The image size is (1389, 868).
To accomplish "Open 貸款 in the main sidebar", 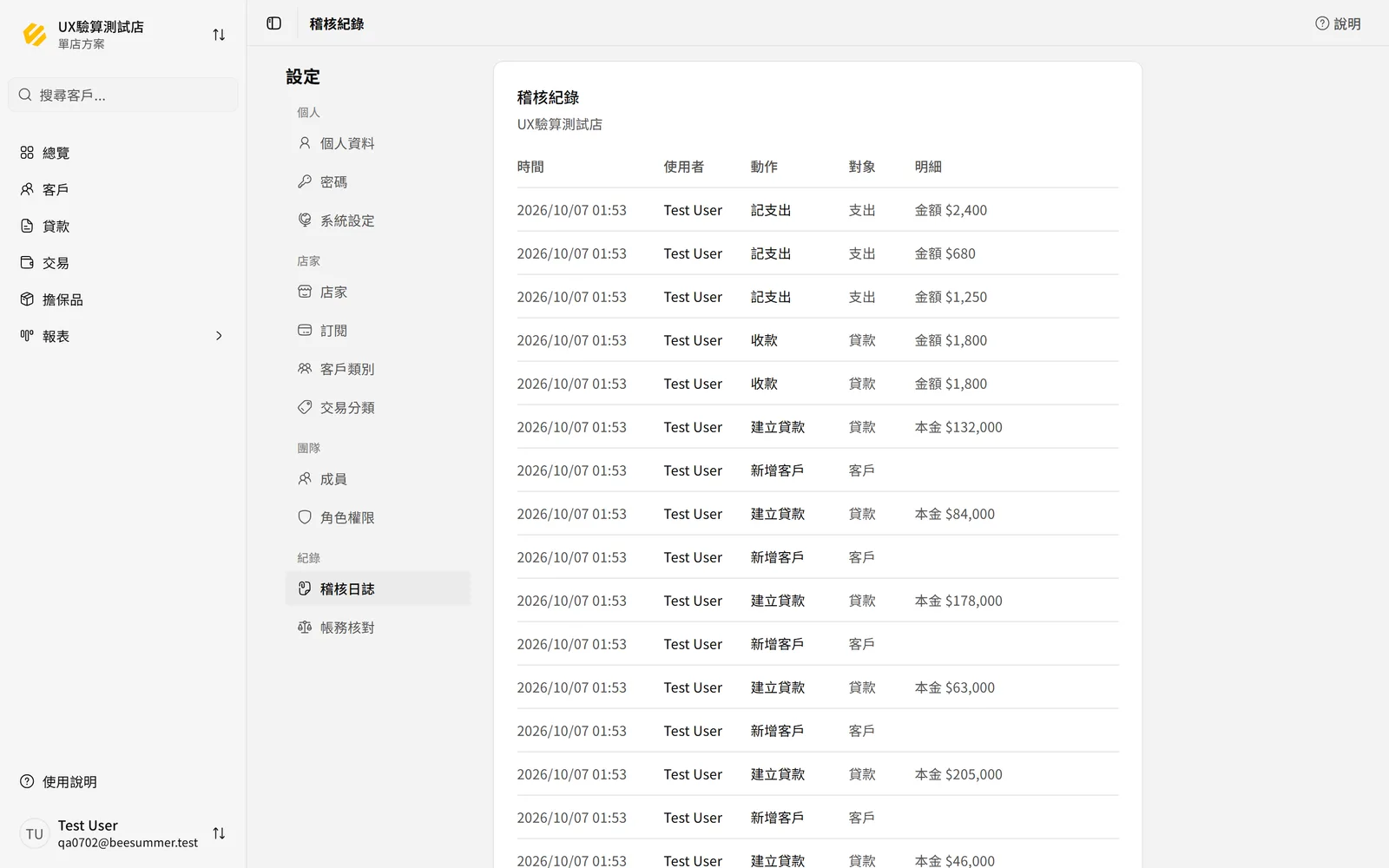I will [x=122, y=226].
